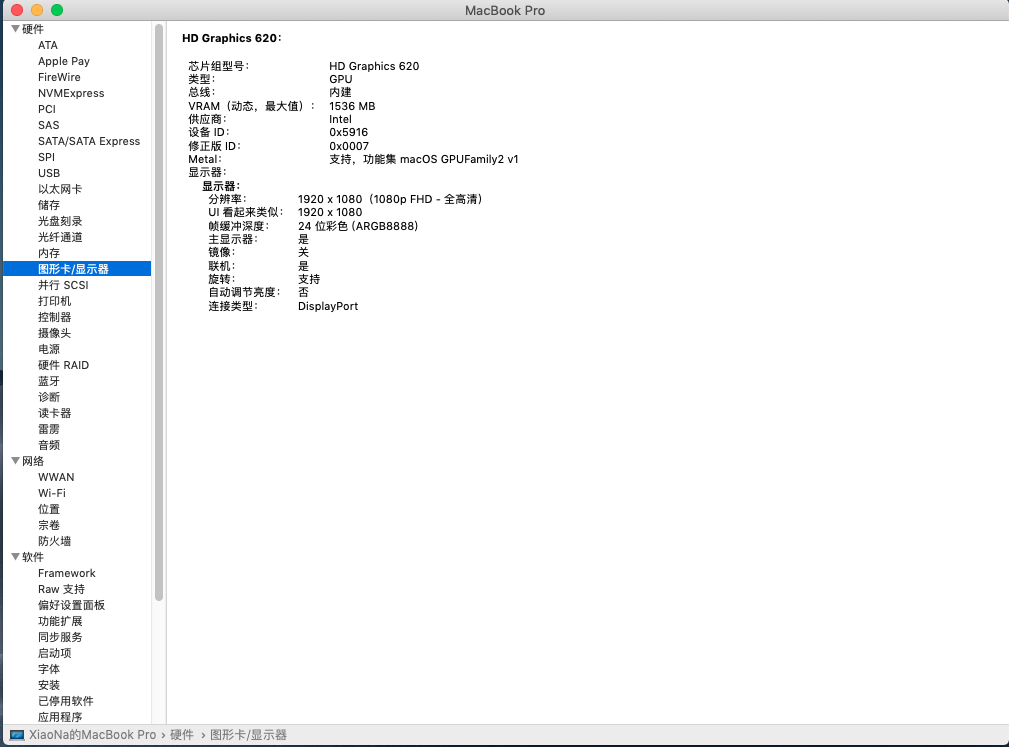
Task: Open the 功能扩展 entry
Action: 60,621
